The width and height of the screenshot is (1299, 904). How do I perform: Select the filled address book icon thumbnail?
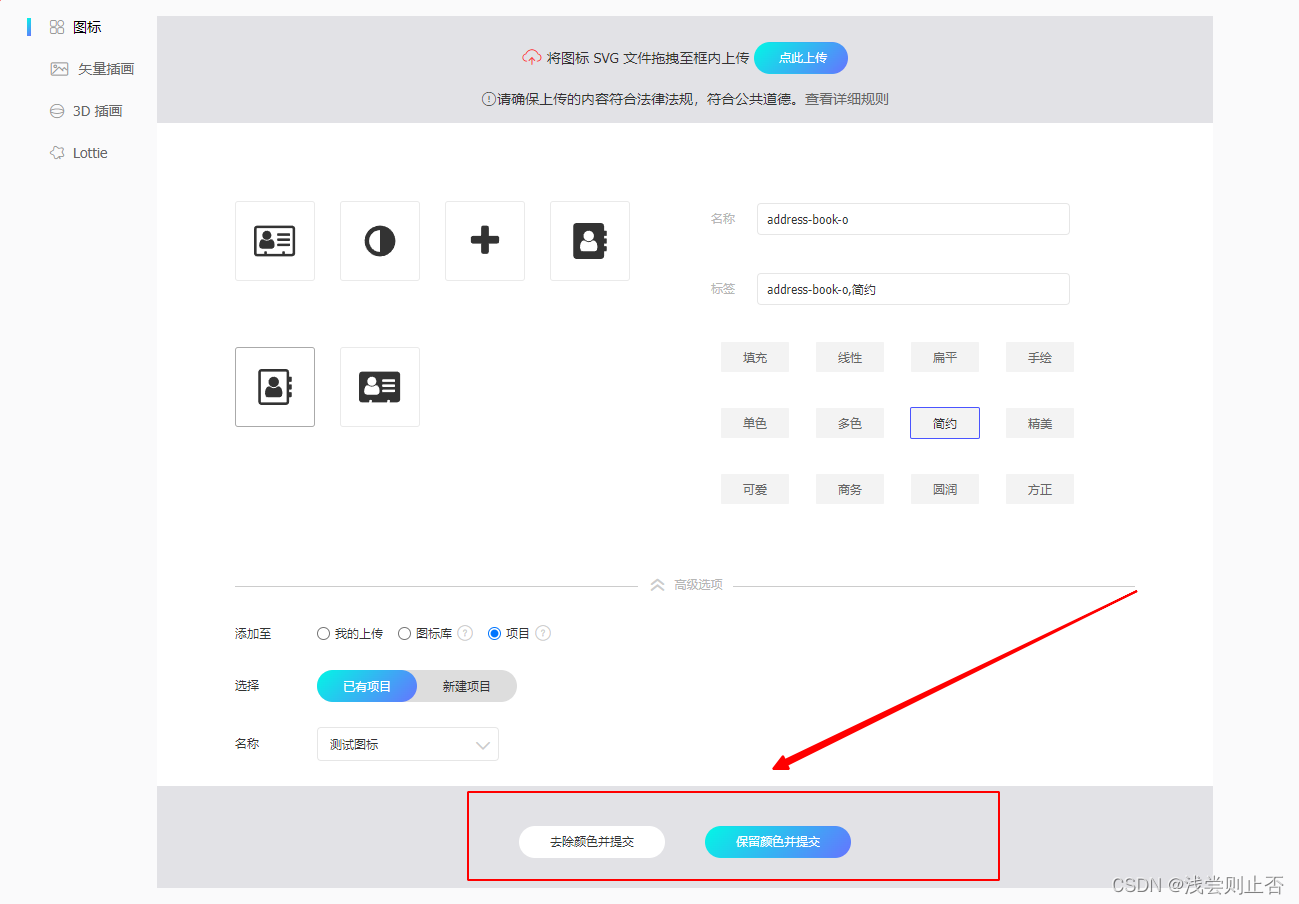tap(590, 241)
